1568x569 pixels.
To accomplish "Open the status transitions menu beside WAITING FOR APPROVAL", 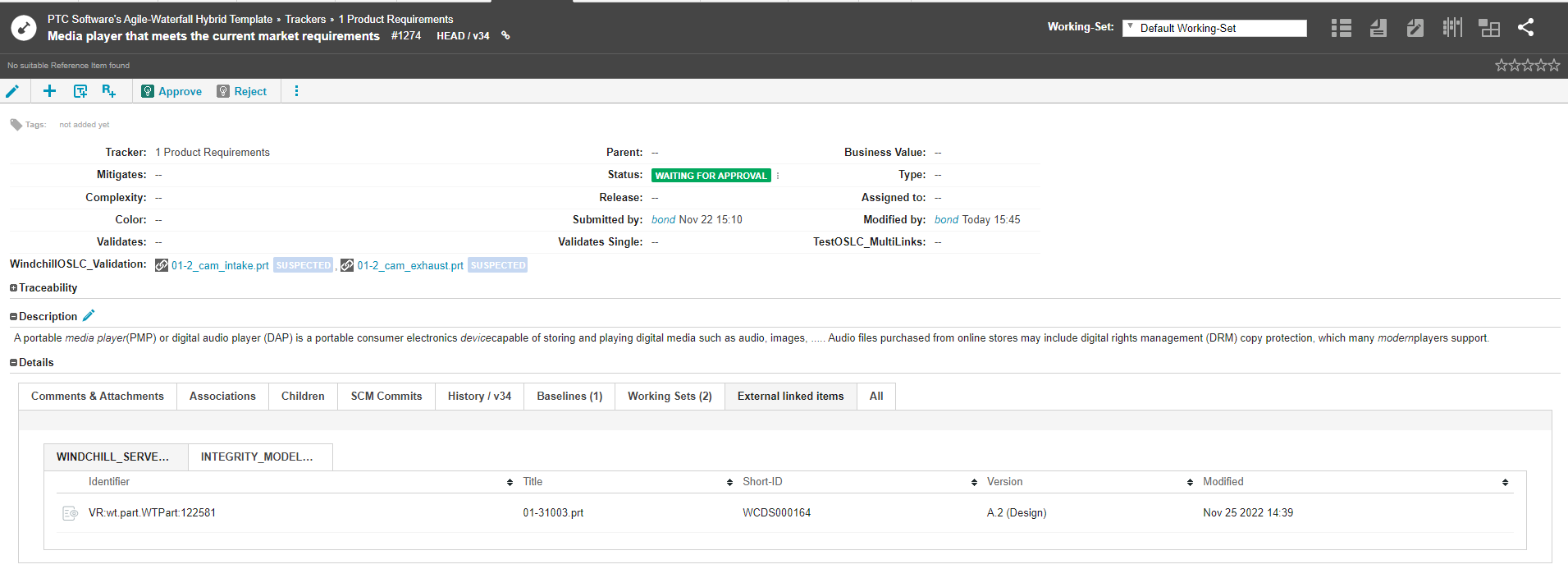I will (x=778, y=176).
